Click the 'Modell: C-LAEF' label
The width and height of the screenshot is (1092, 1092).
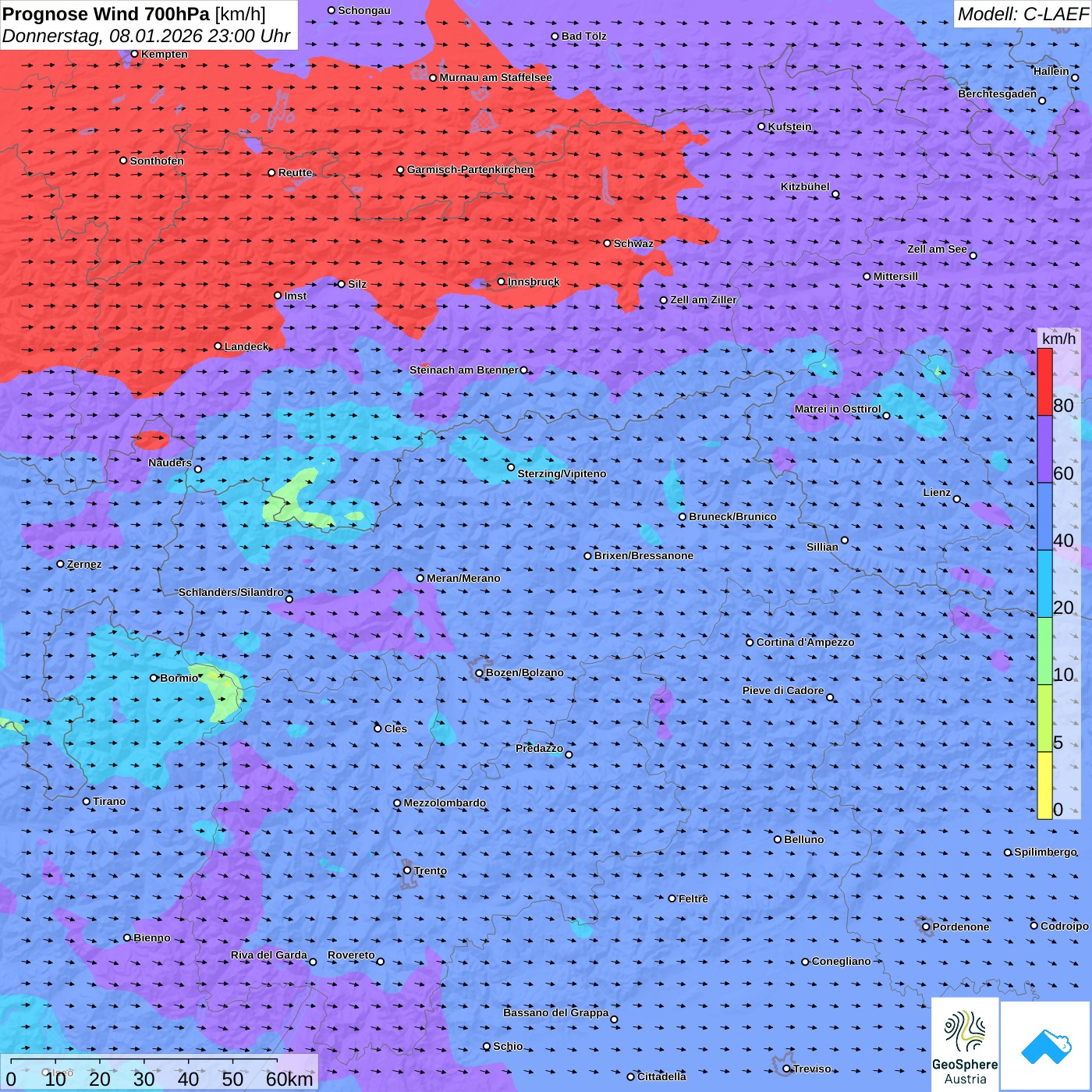(x=1023, y=14)
